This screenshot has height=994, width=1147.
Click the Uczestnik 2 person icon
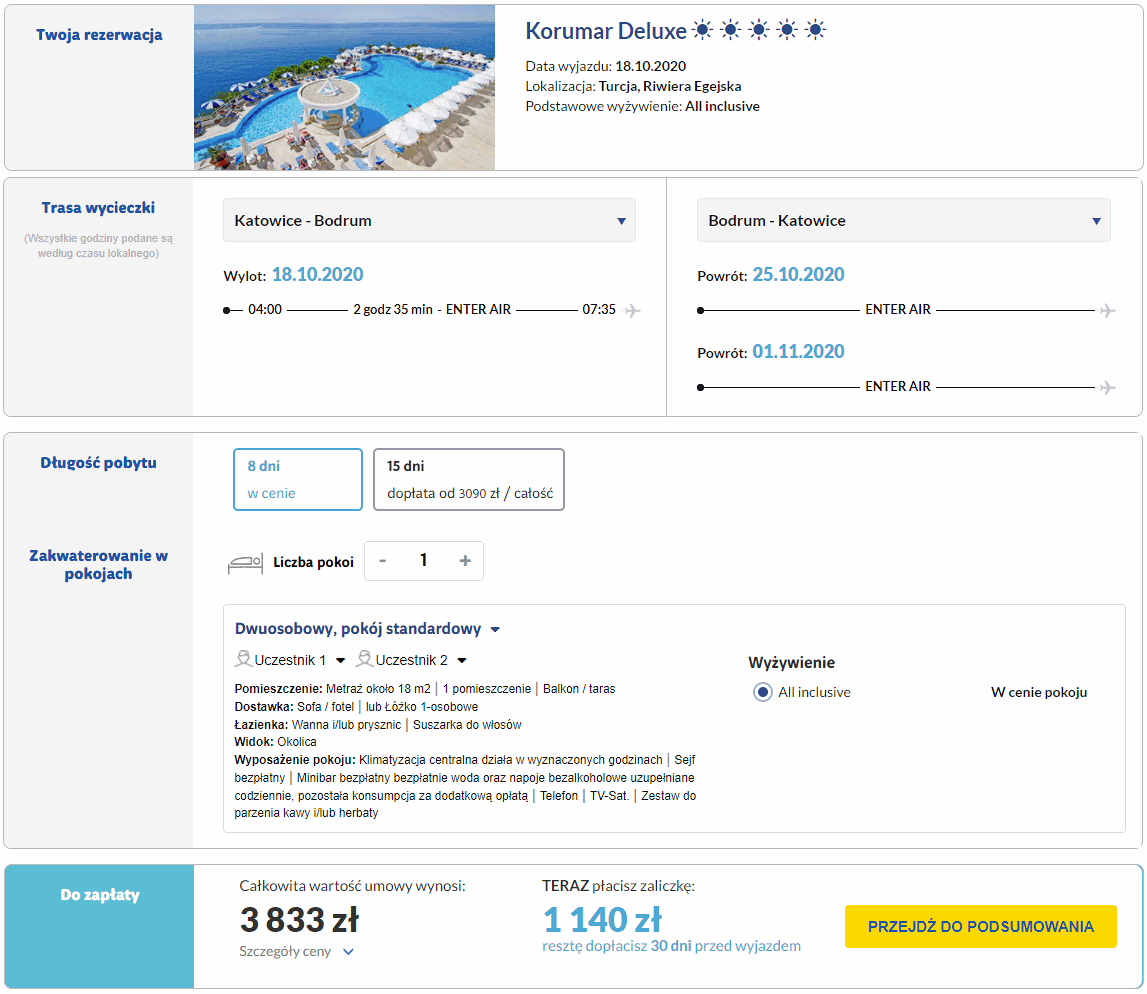[x=365, y=660]
